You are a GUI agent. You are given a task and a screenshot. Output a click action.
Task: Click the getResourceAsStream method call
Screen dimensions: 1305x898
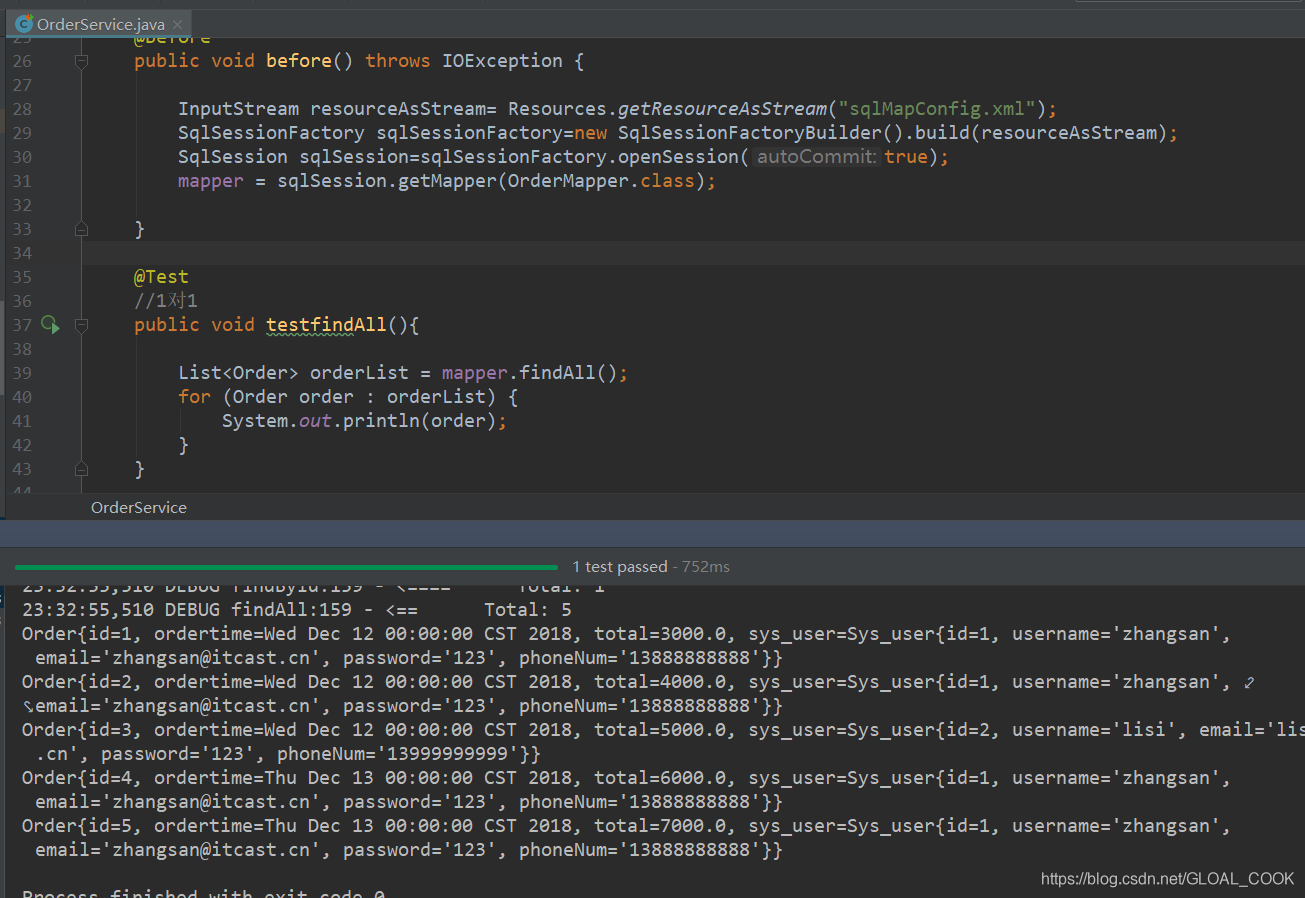[x=722, y=109]
